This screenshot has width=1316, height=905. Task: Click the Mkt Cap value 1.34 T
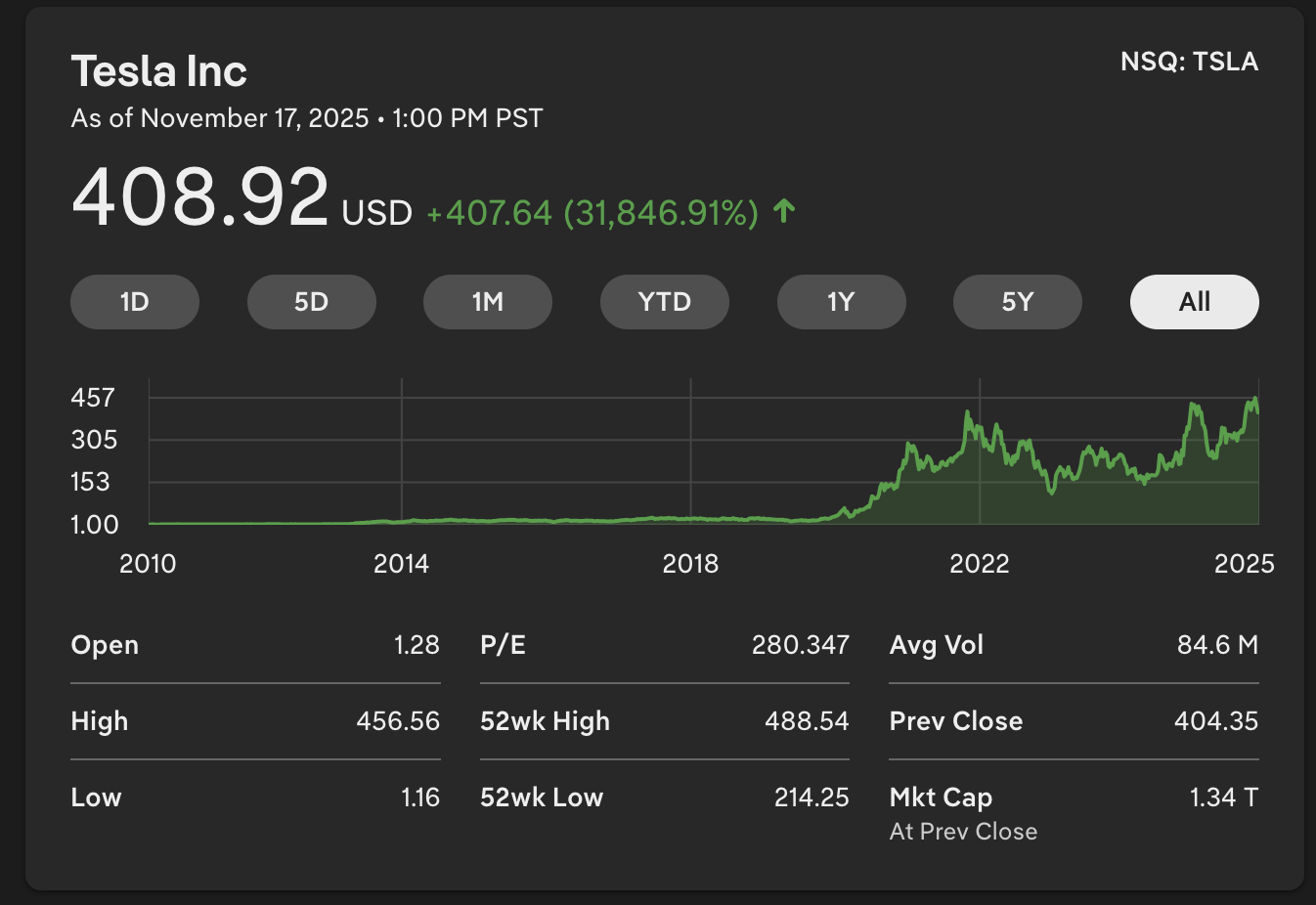(x=1223, y=797)
